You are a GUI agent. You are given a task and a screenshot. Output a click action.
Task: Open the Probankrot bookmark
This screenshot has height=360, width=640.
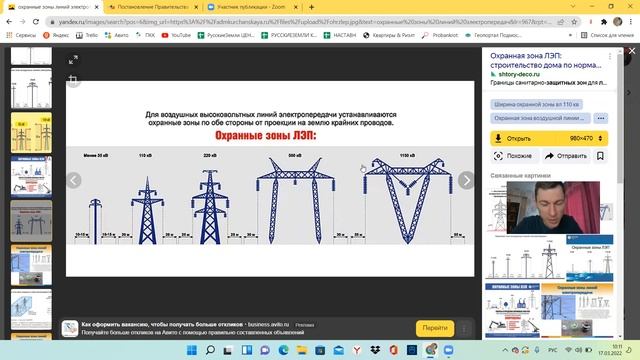(x=440, y=35)
